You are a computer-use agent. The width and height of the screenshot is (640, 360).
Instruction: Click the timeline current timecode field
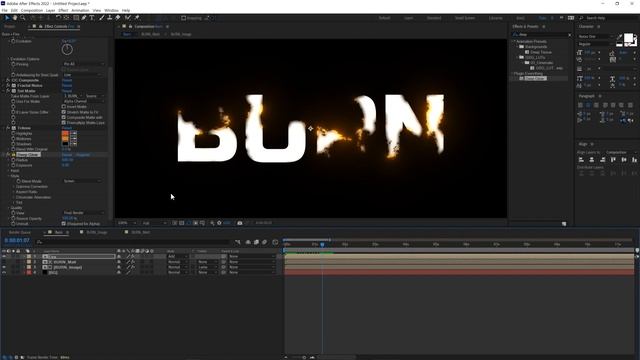point(17,241)
